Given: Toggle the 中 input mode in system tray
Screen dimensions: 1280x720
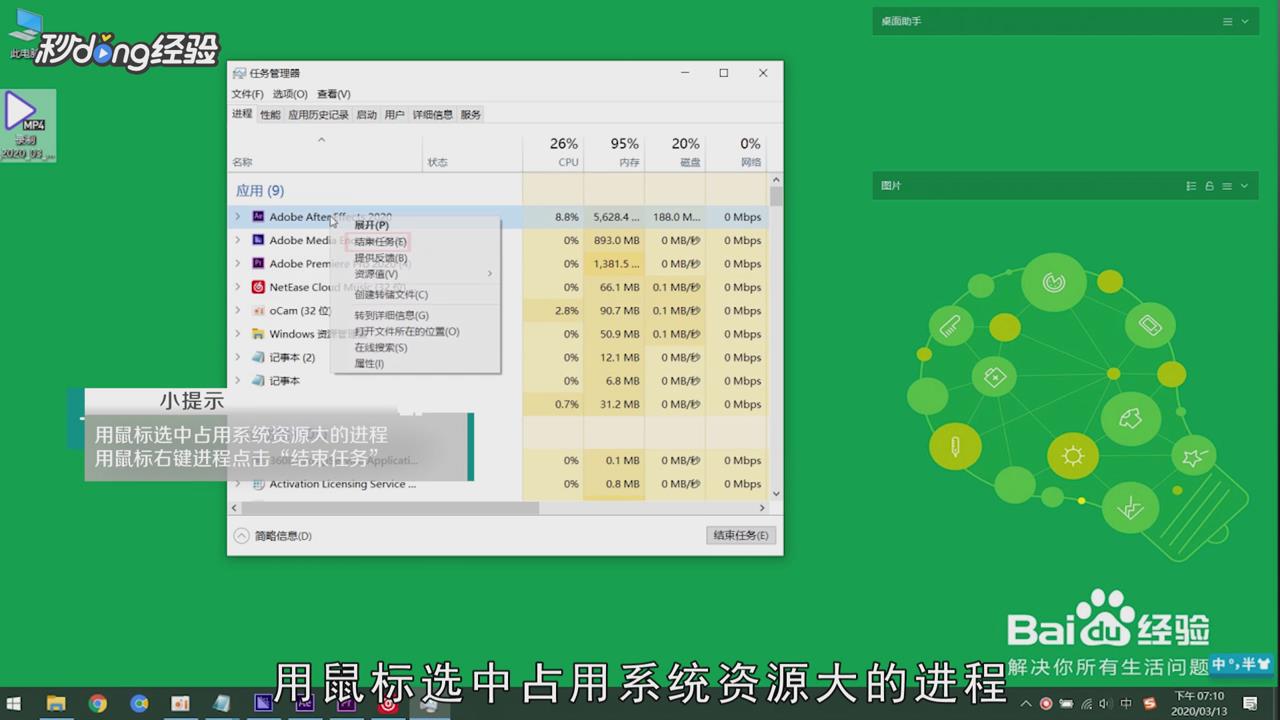Looking at the screenshot, I should pyautogui.click(x=1127, y=704).
